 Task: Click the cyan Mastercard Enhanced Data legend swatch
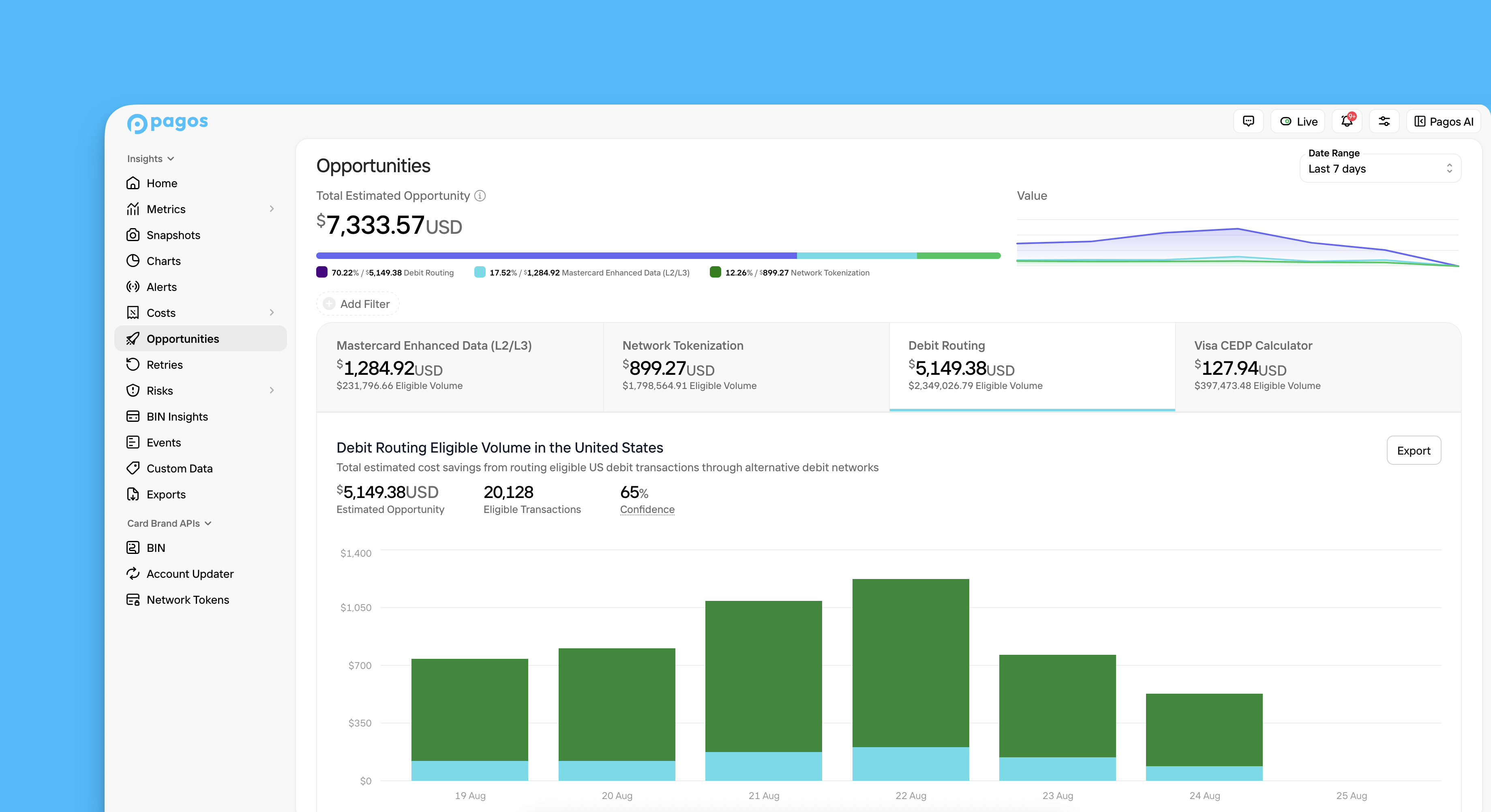480,272
